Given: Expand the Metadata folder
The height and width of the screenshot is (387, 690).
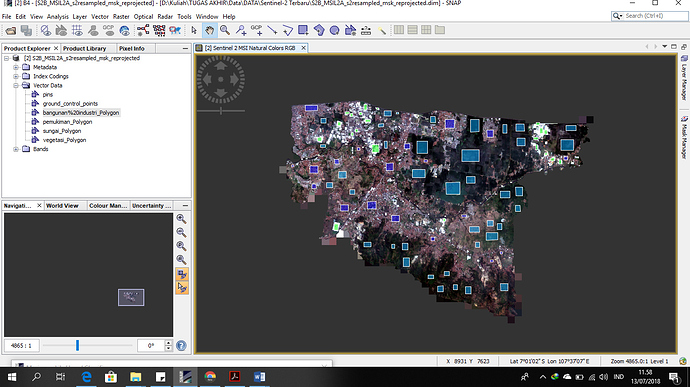Looking at the screenshot, I should 16,67.
